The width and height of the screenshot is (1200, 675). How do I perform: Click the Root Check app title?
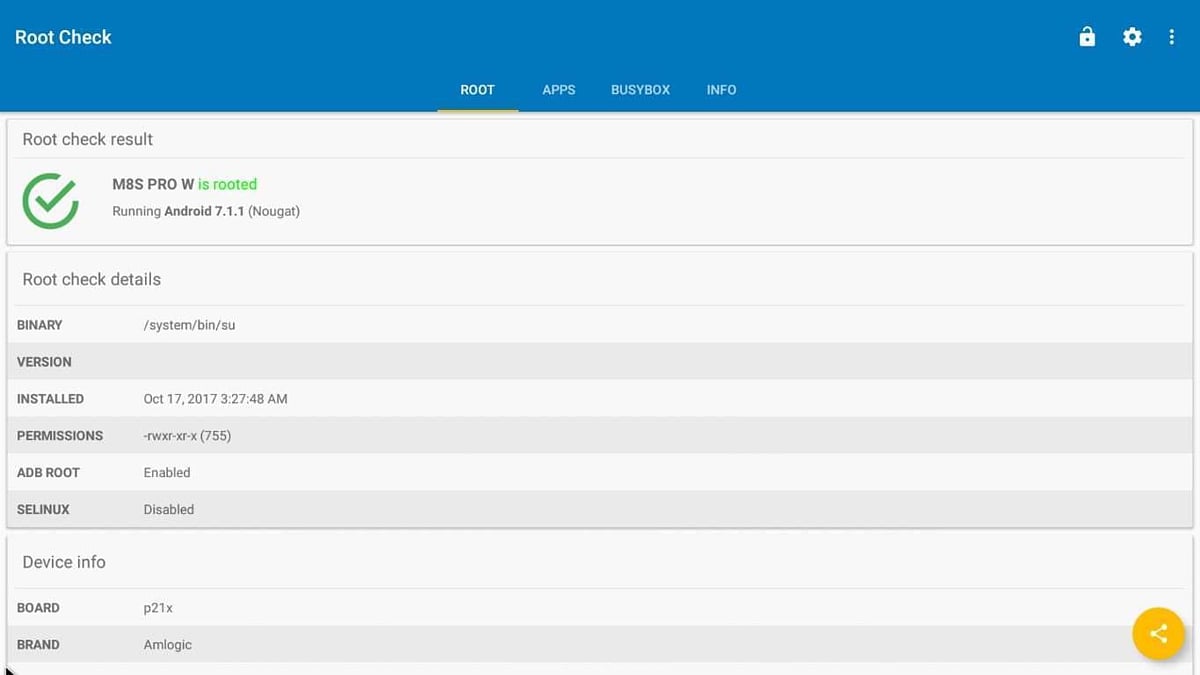63,37
